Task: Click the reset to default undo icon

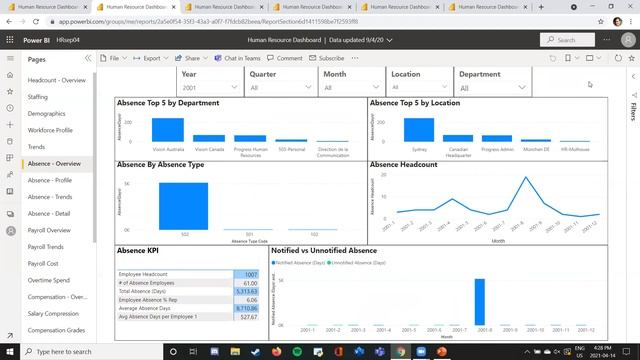Action: [552, 58]
